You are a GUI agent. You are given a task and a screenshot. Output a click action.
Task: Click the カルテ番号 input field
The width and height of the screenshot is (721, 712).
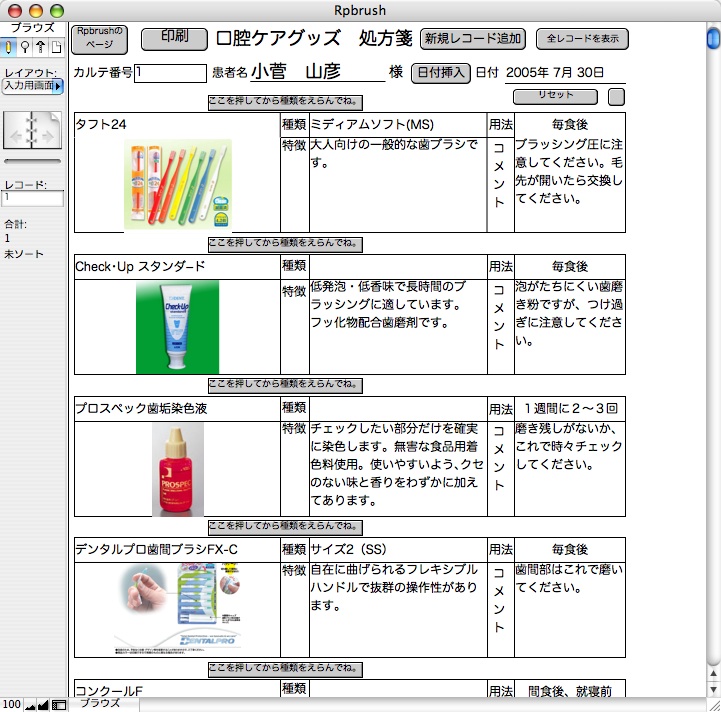point(170,73)
